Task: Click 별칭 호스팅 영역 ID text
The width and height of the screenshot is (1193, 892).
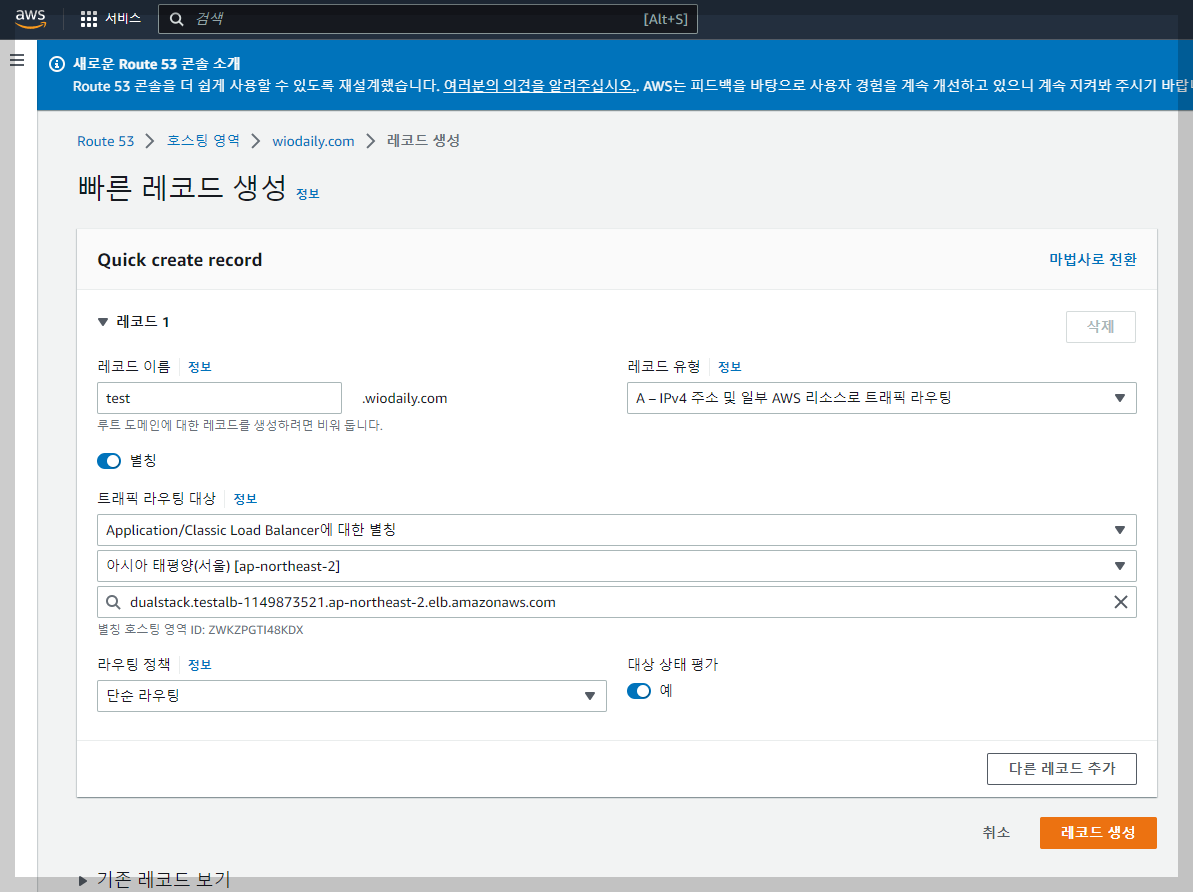Action: (201, 629)
